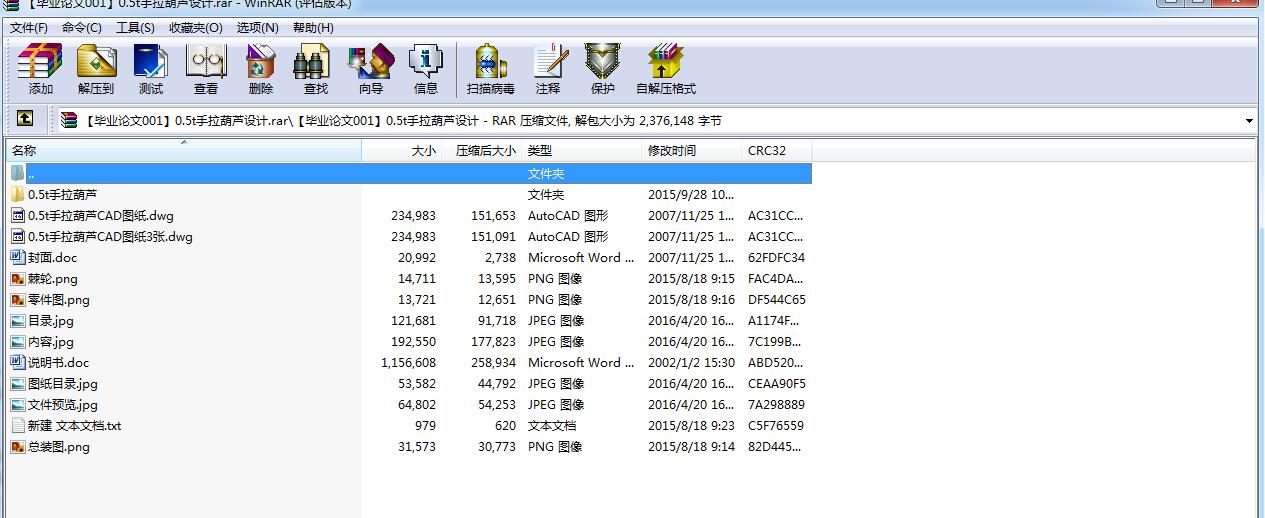1265x518 pixels.
Task: Click the 文本文档 type cell
Action: click(552, 426)
